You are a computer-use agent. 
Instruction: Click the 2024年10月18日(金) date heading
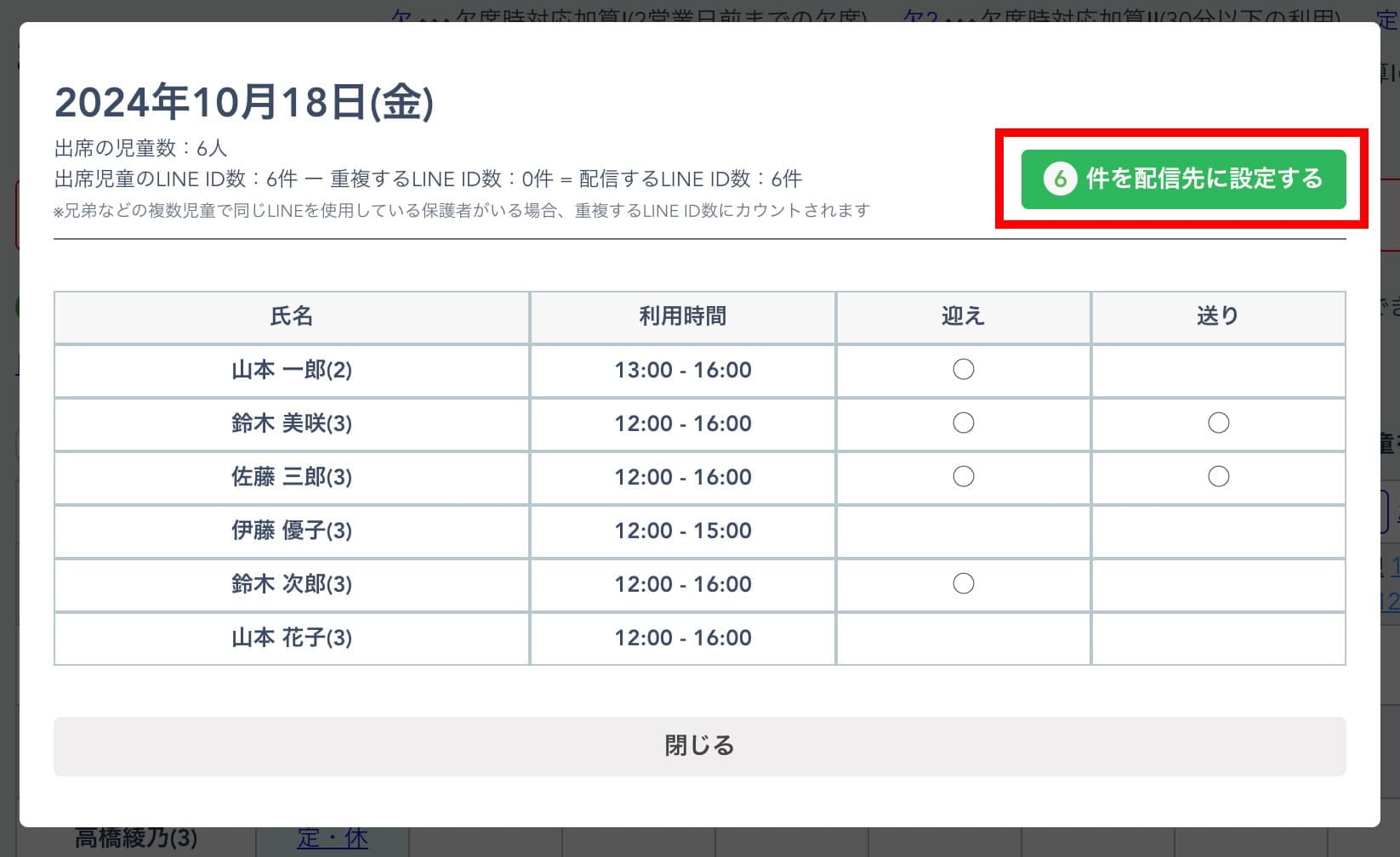[x=244, y=103]
